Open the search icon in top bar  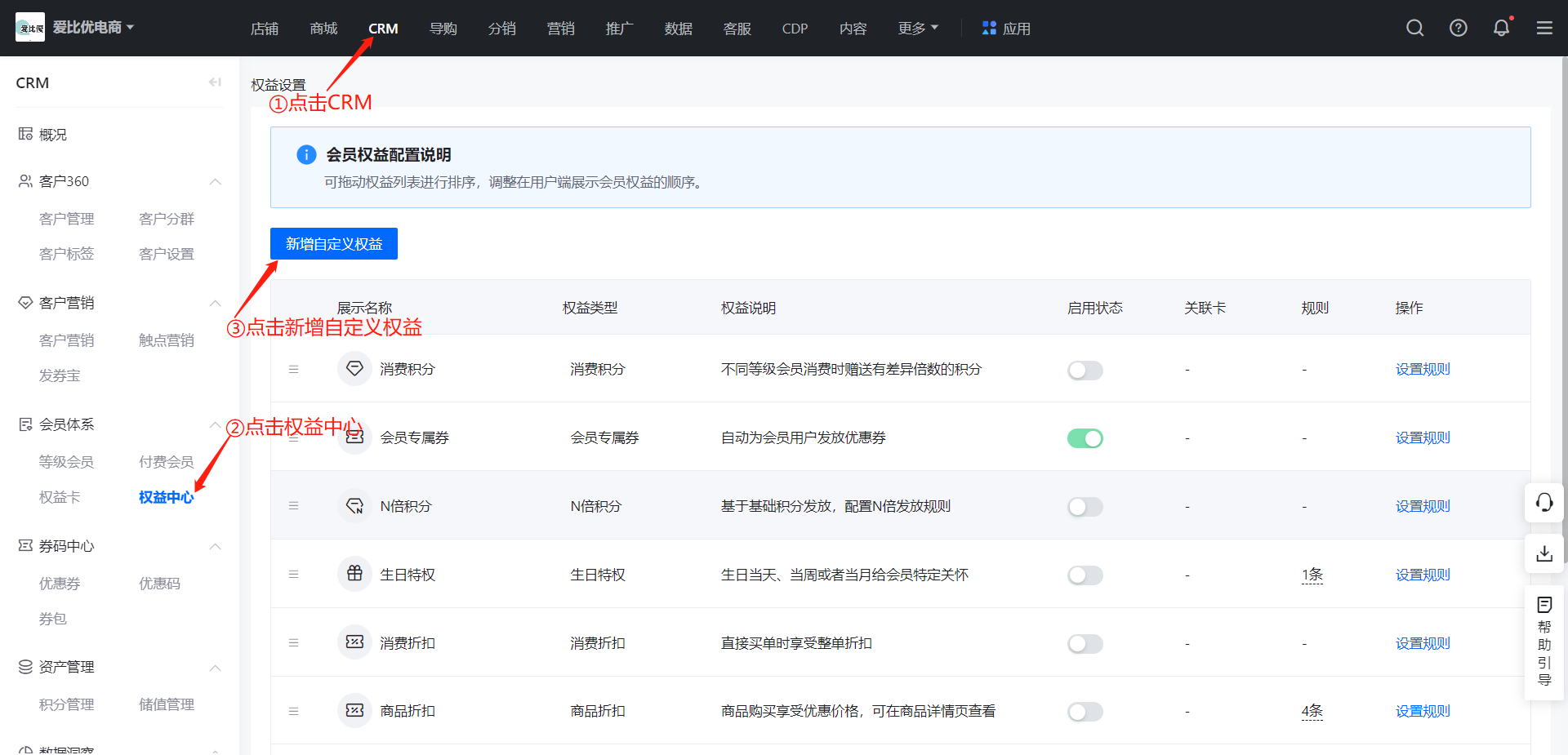tap(1414, 28)
